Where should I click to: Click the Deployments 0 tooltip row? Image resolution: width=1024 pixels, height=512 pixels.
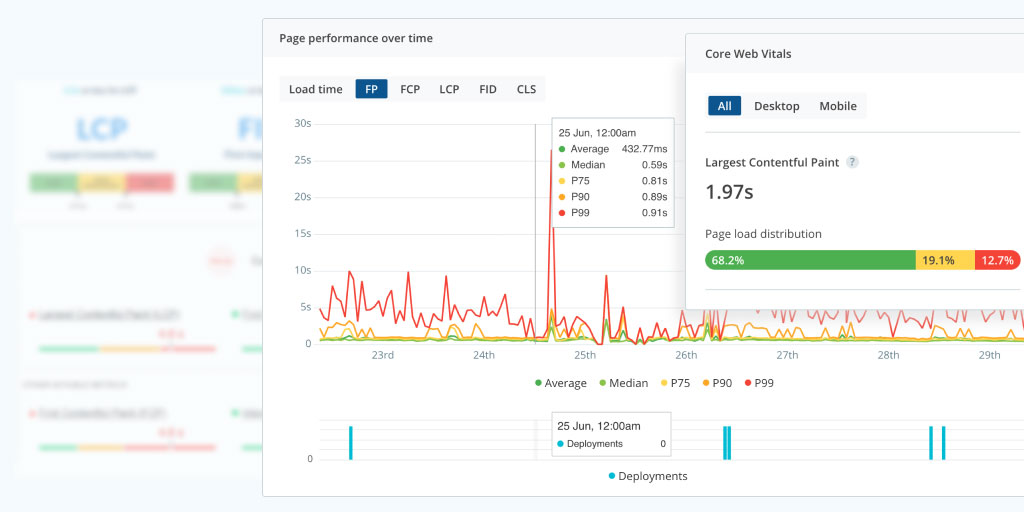611,444
